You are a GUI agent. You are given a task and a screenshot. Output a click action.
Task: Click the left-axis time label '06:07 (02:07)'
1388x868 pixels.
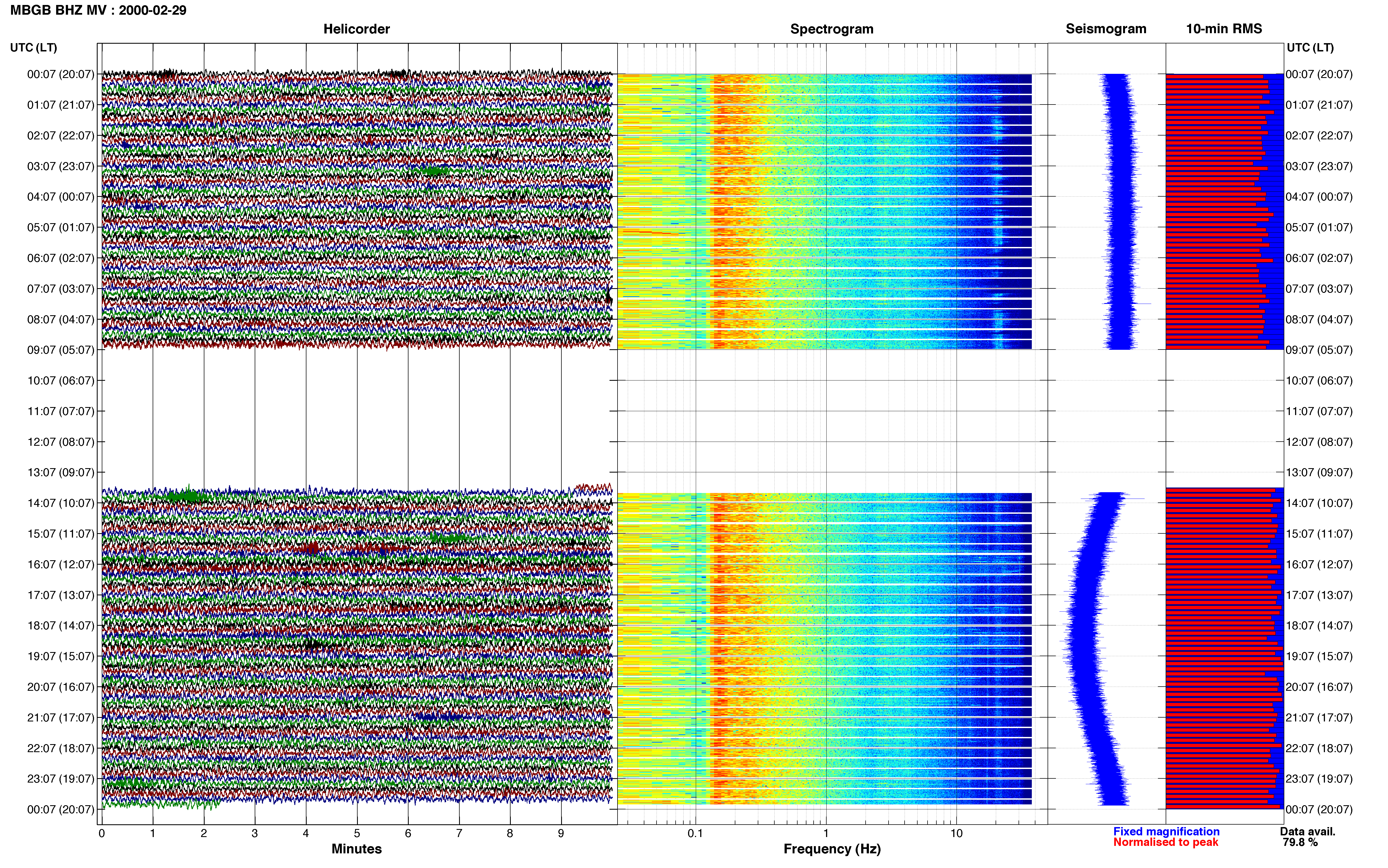coord(61,258)
